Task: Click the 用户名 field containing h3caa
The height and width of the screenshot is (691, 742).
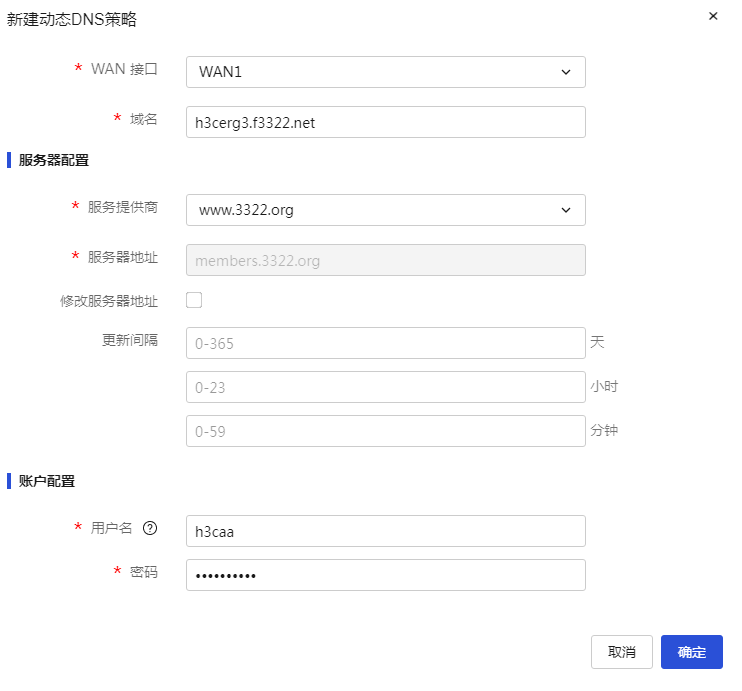Action: tap(386, 531)
